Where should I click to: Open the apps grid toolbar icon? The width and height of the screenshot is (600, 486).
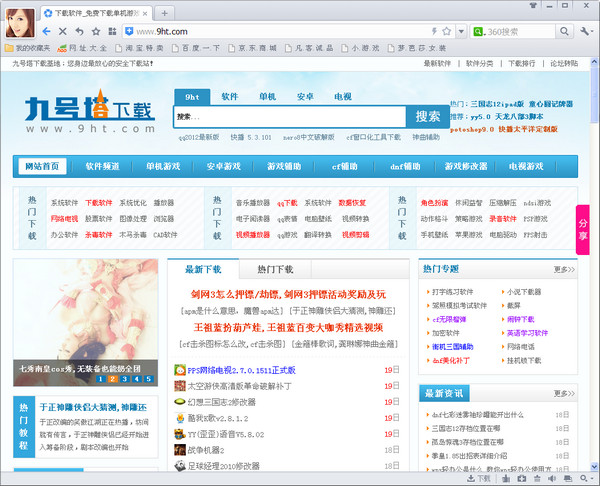point(112,31)
